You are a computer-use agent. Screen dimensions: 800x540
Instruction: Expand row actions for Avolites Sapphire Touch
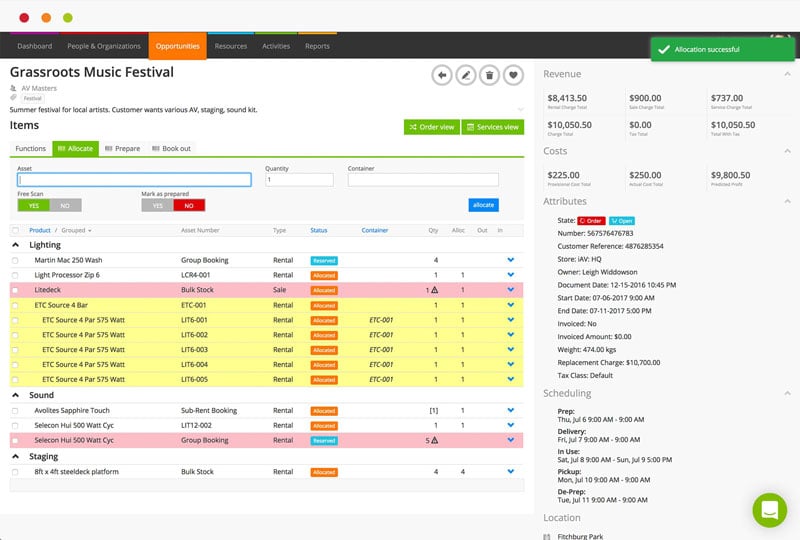(511, 410)
